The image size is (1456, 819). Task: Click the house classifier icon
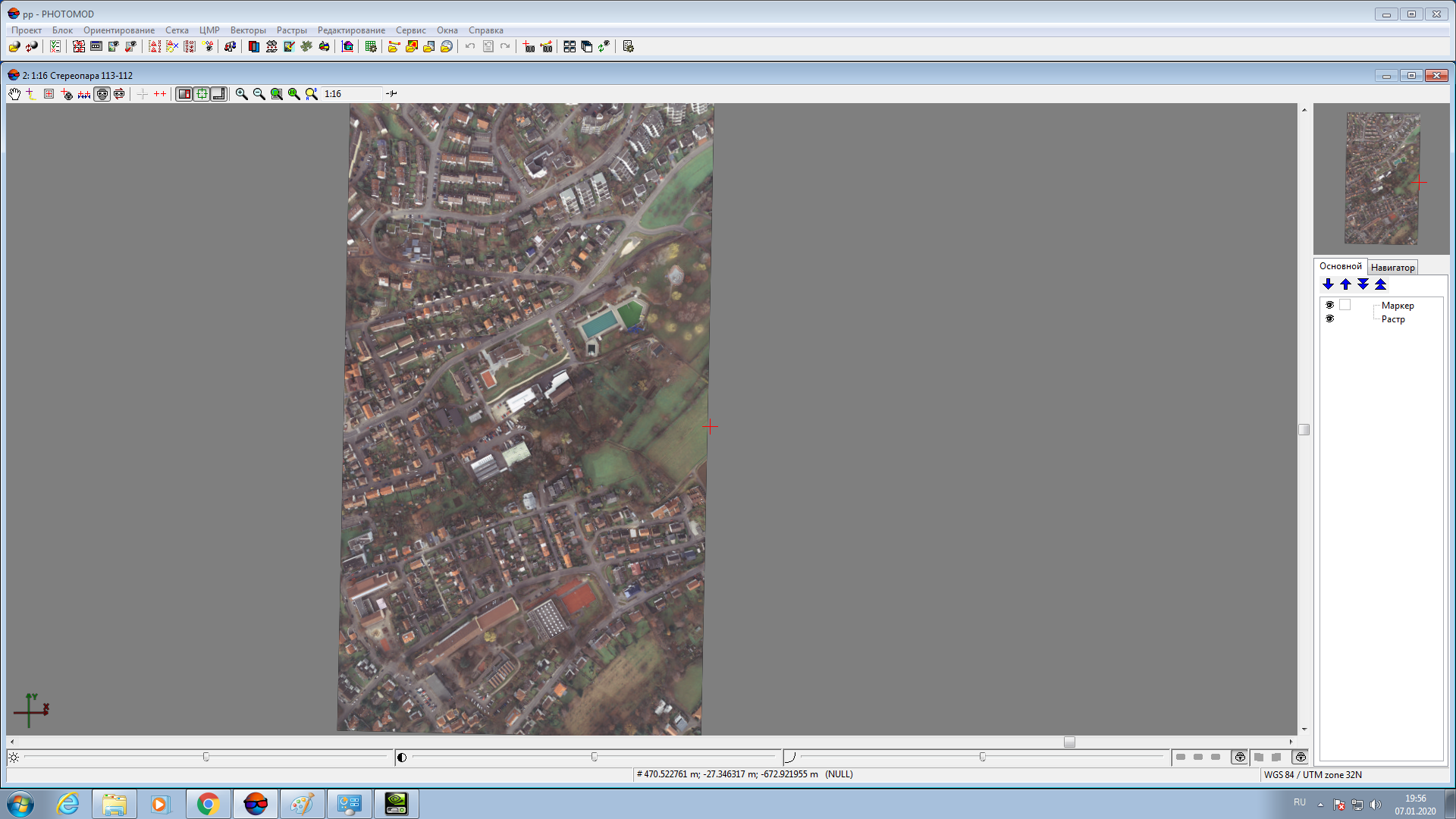tap(347, 47)
